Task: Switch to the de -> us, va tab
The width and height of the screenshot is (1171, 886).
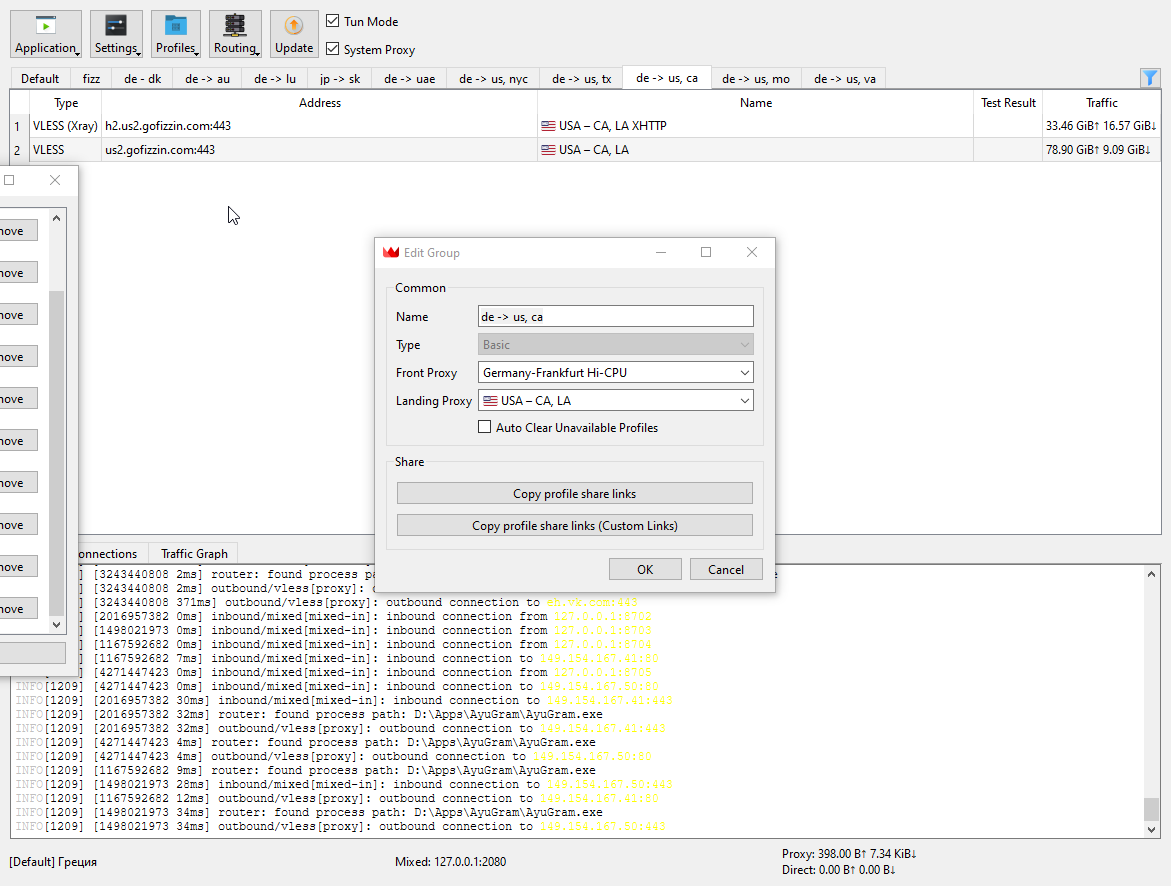Action: [x=845, y=78]
